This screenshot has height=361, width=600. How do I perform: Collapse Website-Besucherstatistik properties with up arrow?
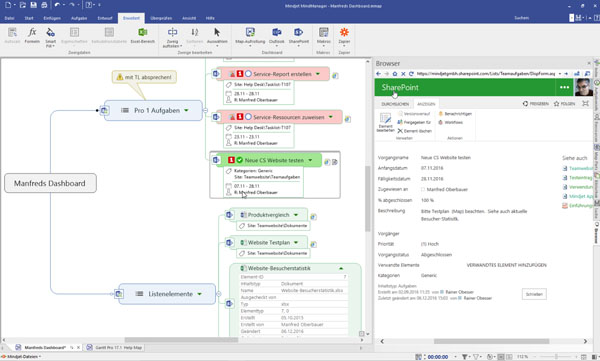pos(341,268)
